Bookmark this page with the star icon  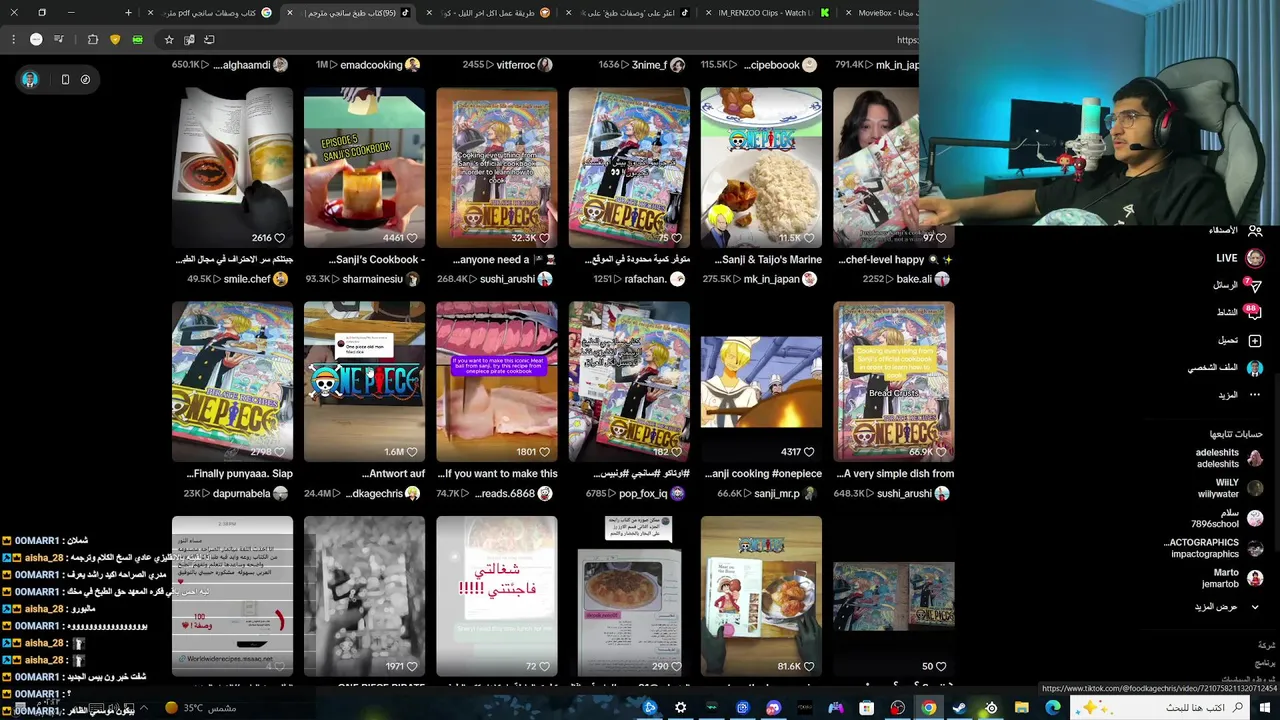click(x=169, y=40)
